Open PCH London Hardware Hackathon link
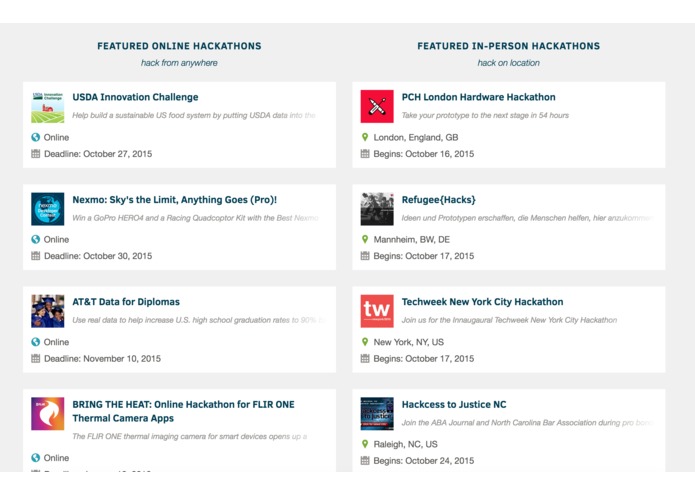The width and height of the screenshot is (695, 494). coord(478,97)
